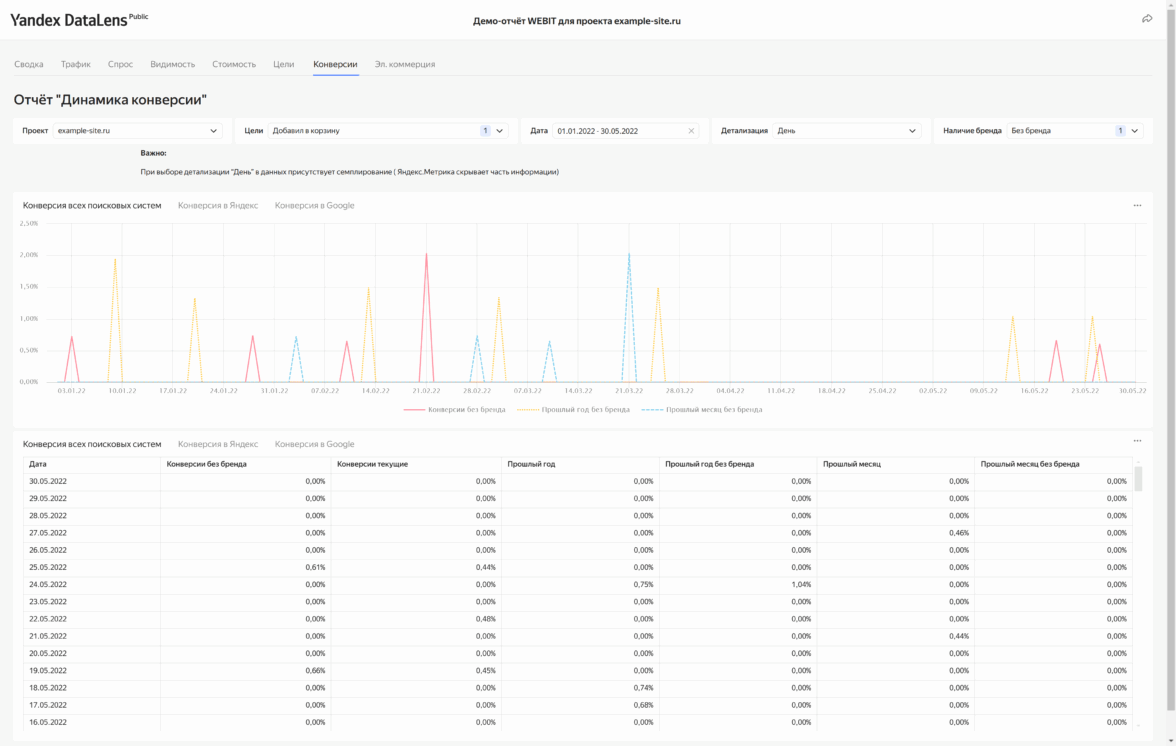Screen dimensions: 1176x746
Task: Select table tab 'Конверсия в Google'
Action: pyautogui.click(x=314, y=444)
